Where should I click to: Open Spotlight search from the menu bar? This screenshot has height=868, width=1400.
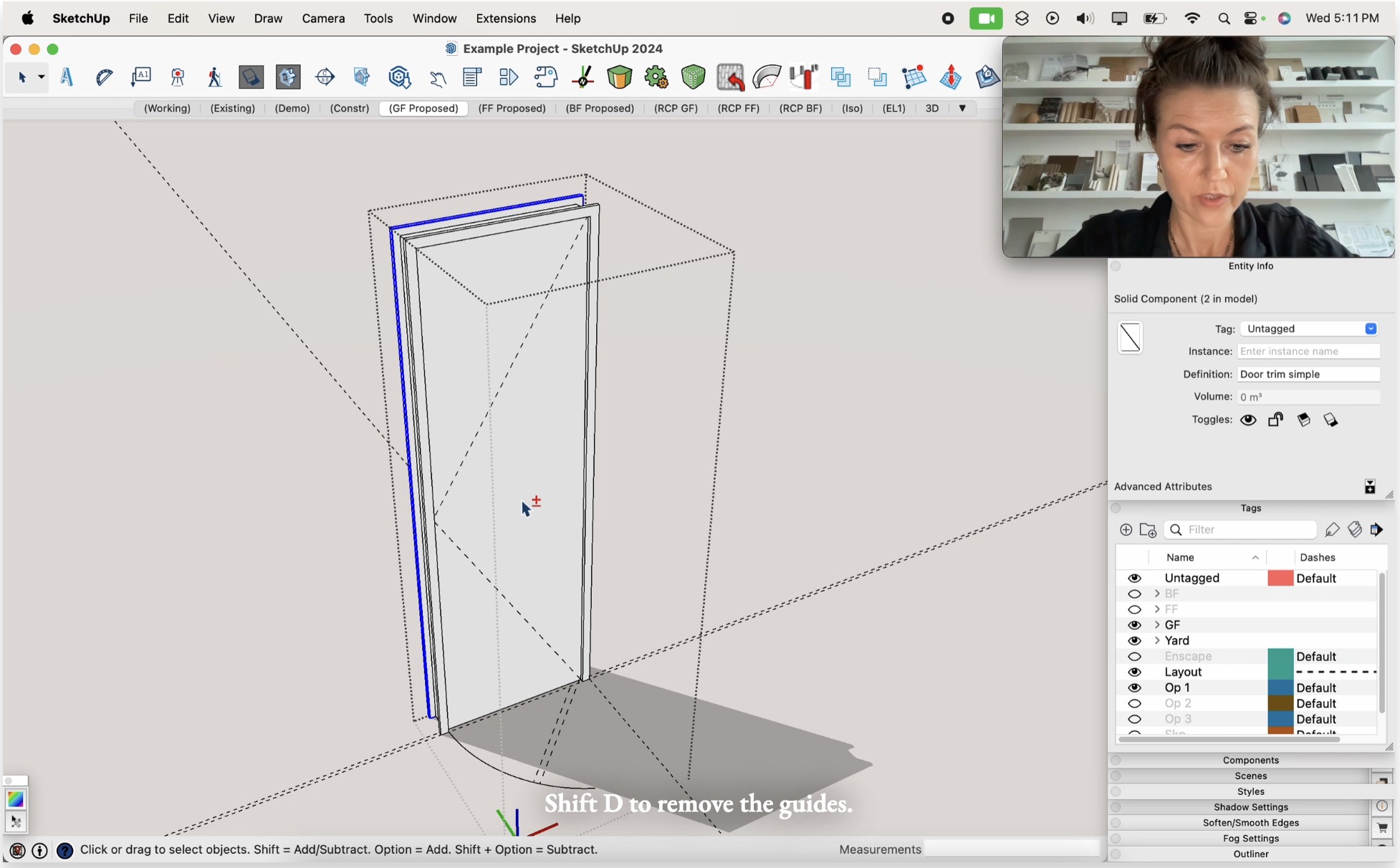(x=1224, y=18)
